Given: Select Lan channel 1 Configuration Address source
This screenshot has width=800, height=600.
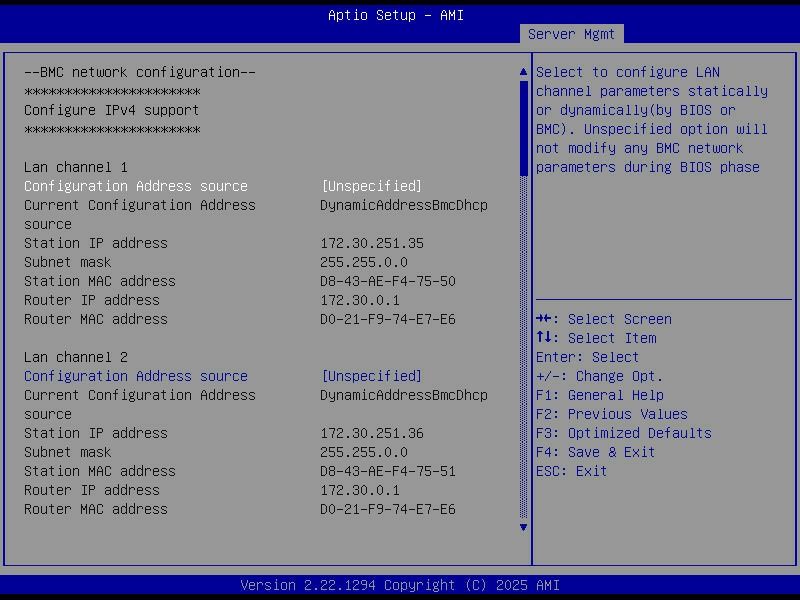Looking at the screenshot, I should click(136, 186).
